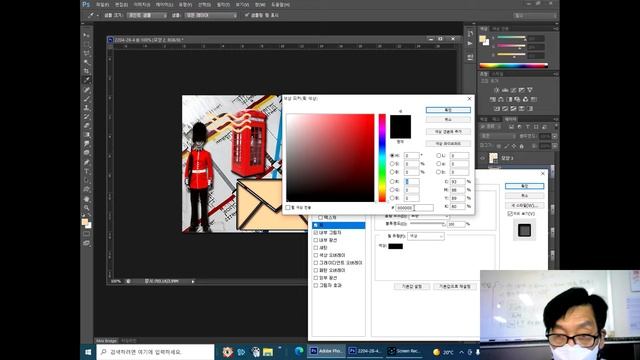This screenshot has width=640, height=360.
Task: Open the Edit (편집) menu
Action: (121, 4)
